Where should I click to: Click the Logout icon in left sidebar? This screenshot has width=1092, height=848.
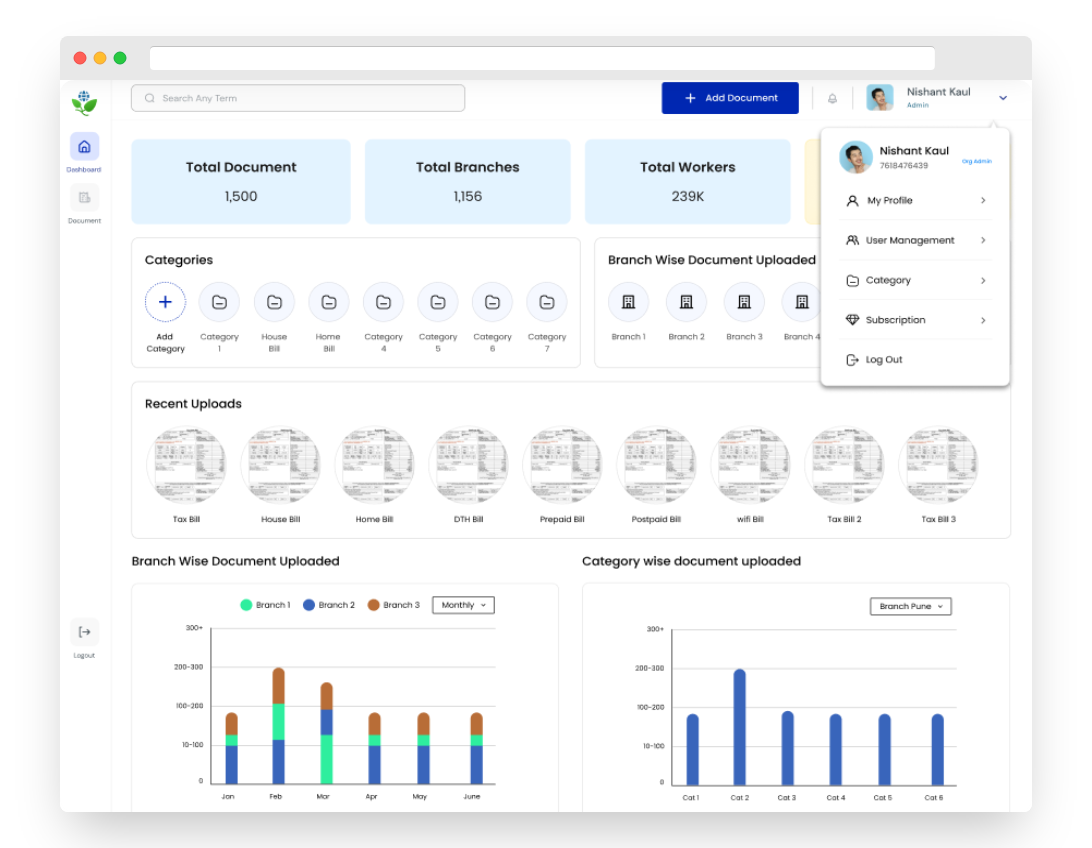[84, 632]
